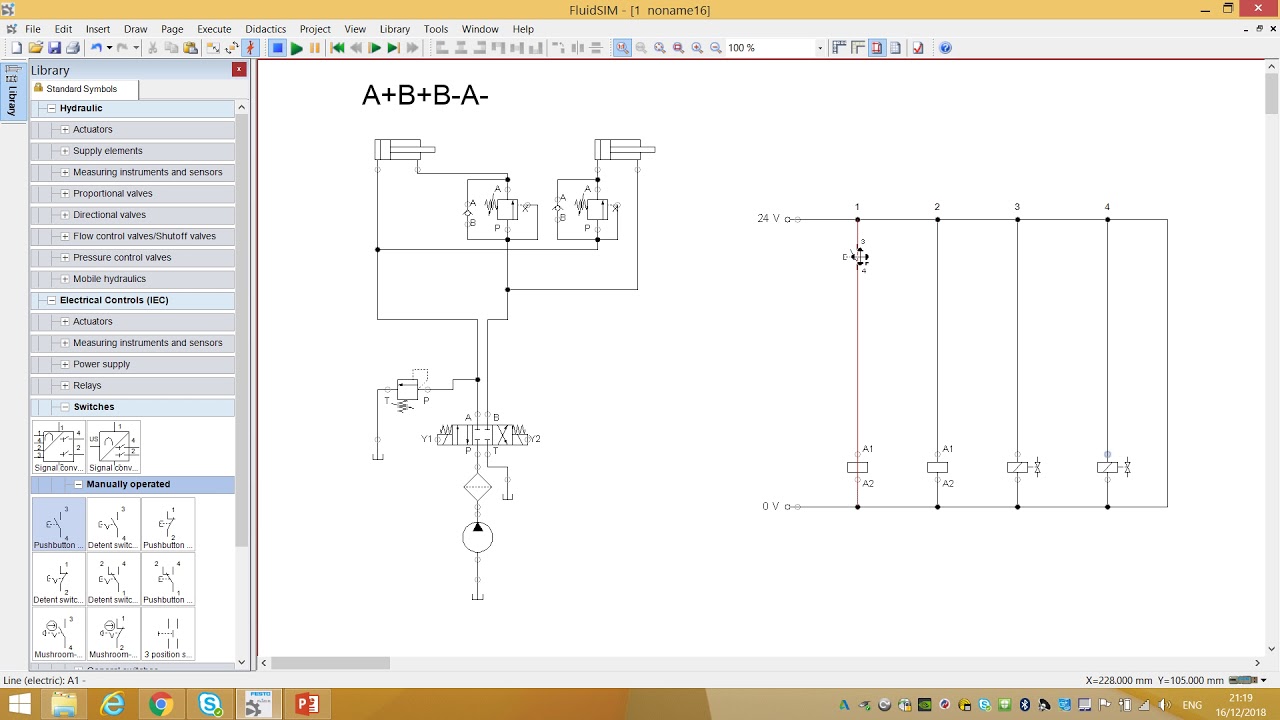This screenshot has width=1280, height=720.
Task: Expand the Power supply group
Action: click(x=65, y=364)
